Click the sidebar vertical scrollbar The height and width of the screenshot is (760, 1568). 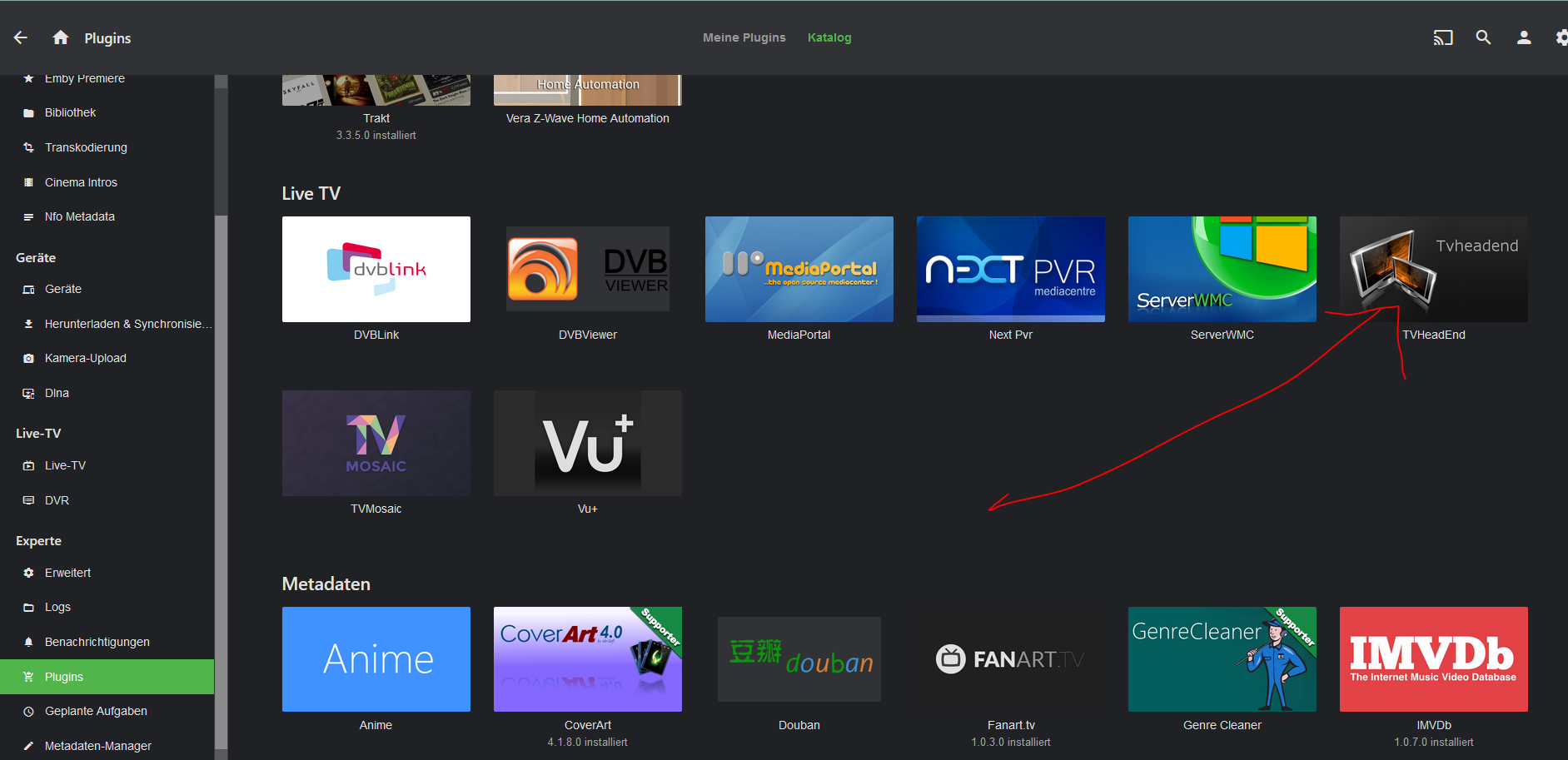coord(221,483)
